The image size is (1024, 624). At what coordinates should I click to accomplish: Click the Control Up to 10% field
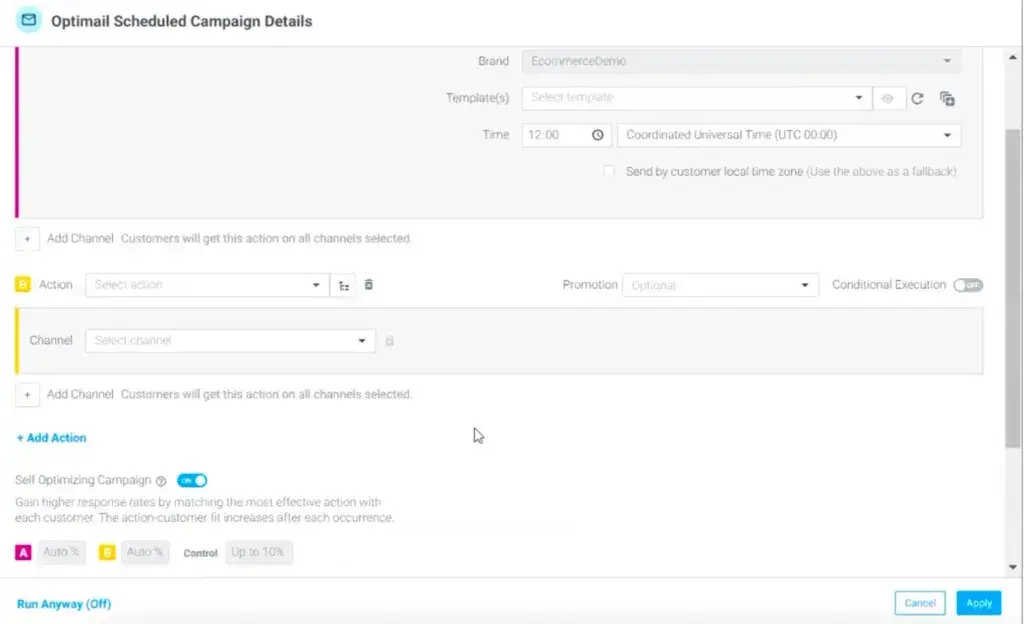pyautogui.click(x=259, y=552)
